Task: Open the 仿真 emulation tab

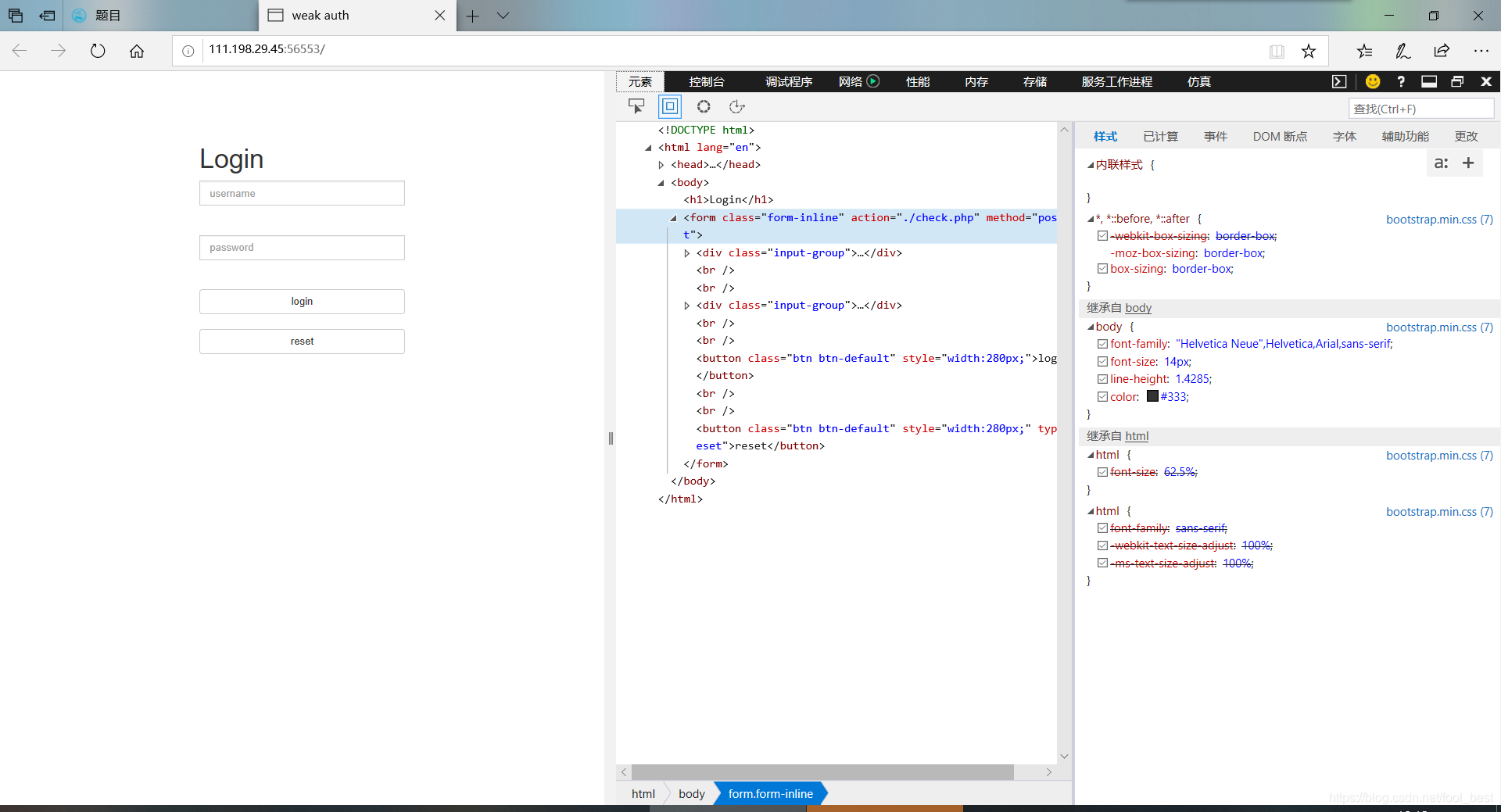Action: 1199,81
